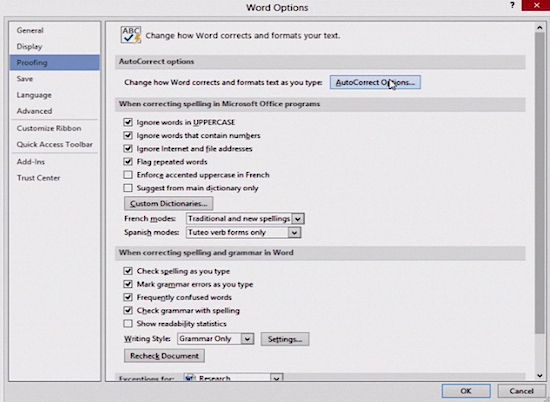Screen dimensions: 550x402
Task: Click the 'Writing Style:' label
Action: coord(147,339)
